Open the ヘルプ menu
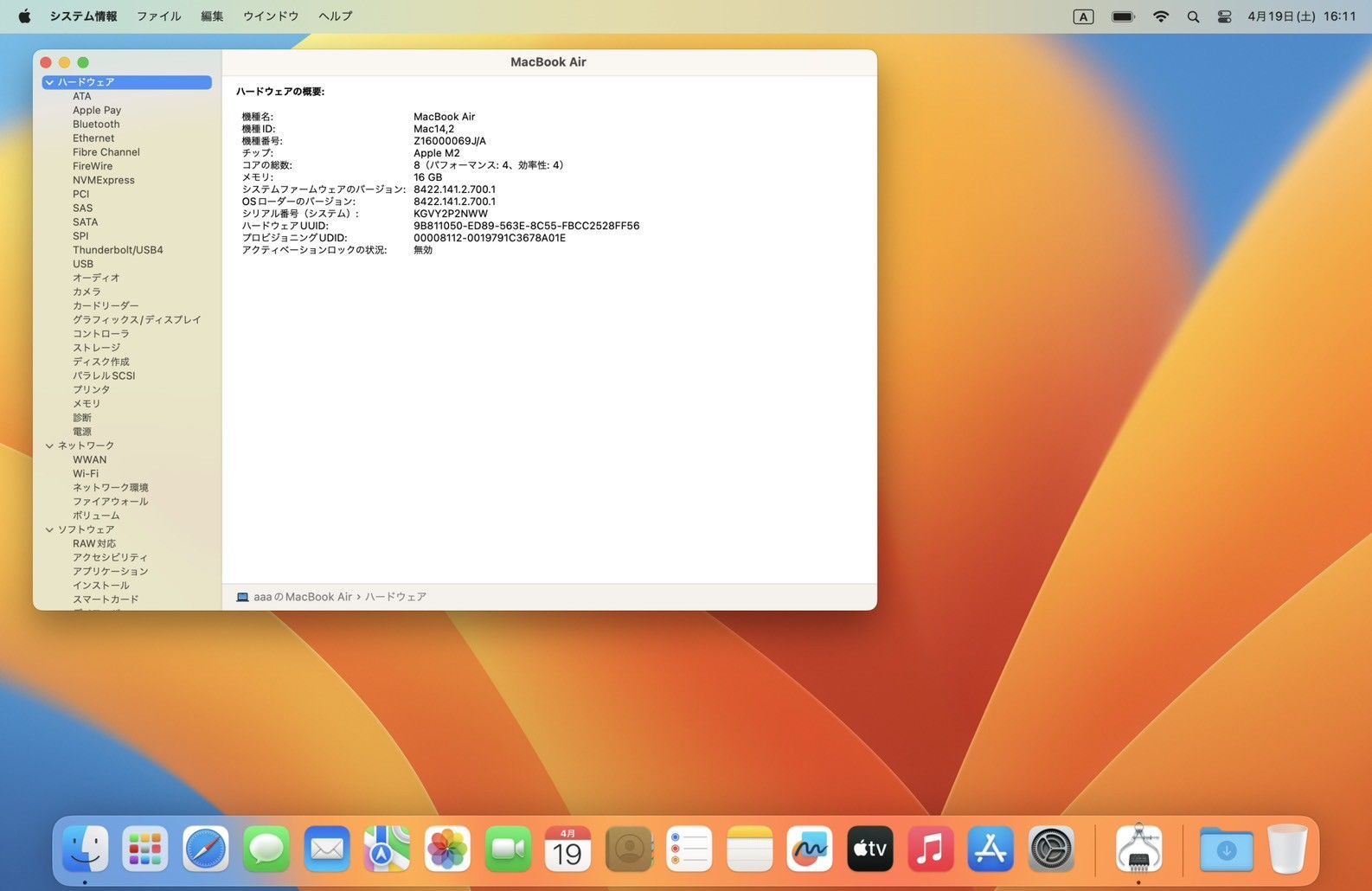This screenshot has width=1372, height=891. coord(335,16)
